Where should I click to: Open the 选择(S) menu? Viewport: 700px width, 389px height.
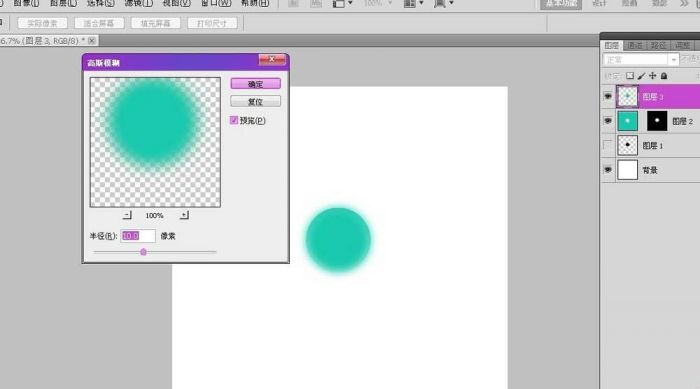pyautogui.click(x=100, y=4)
